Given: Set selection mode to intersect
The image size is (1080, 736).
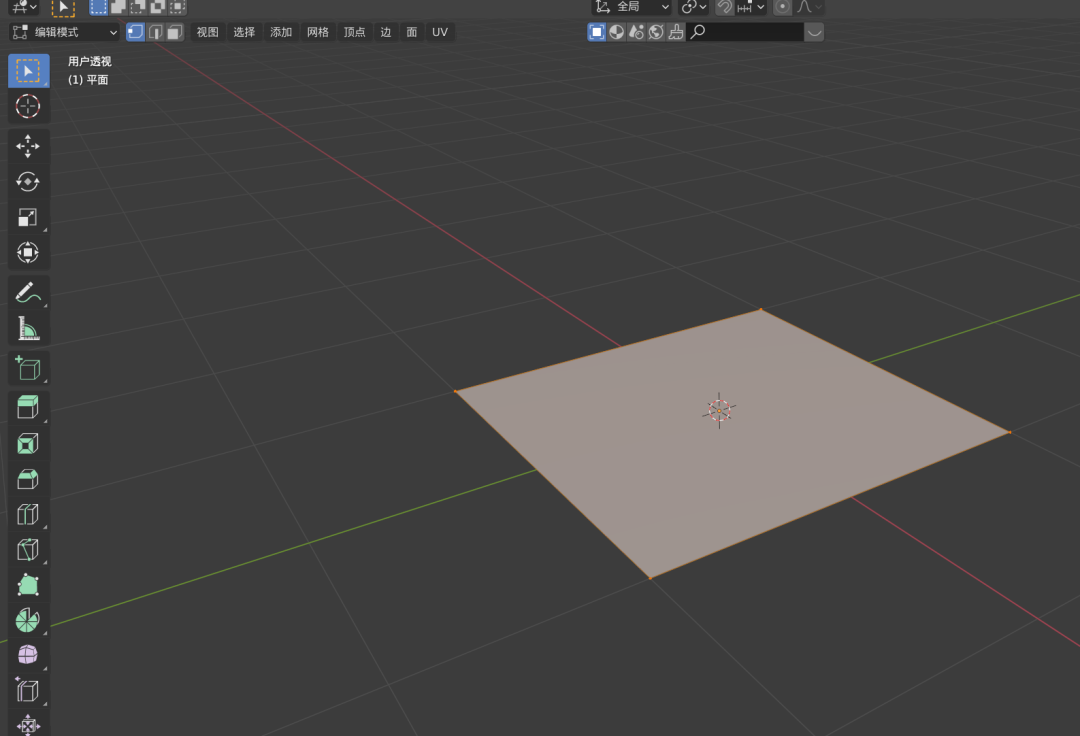Looking at the screenshot, I should (x=177, y=7).
